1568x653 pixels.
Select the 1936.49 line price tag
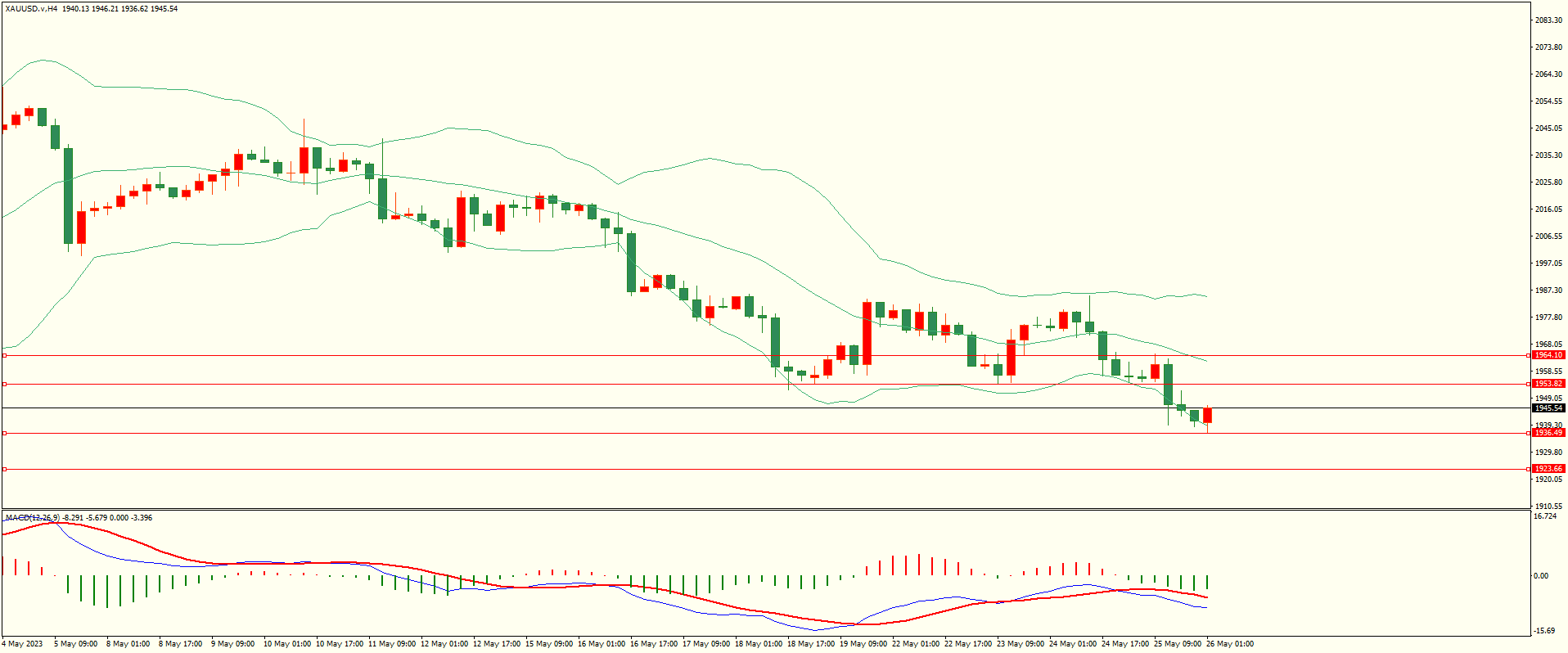coord(1548,433)
